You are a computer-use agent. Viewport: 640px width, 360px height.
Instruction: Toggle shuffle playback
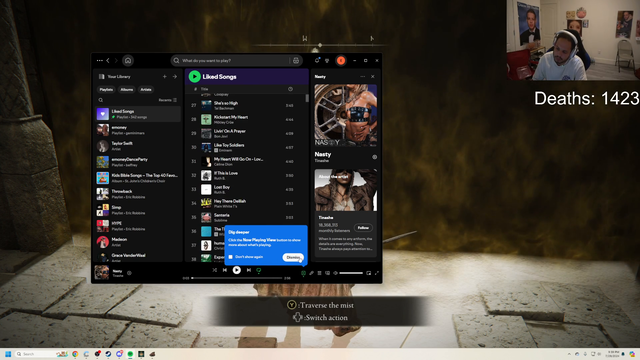pyautogui.click(x=215, y=270)
